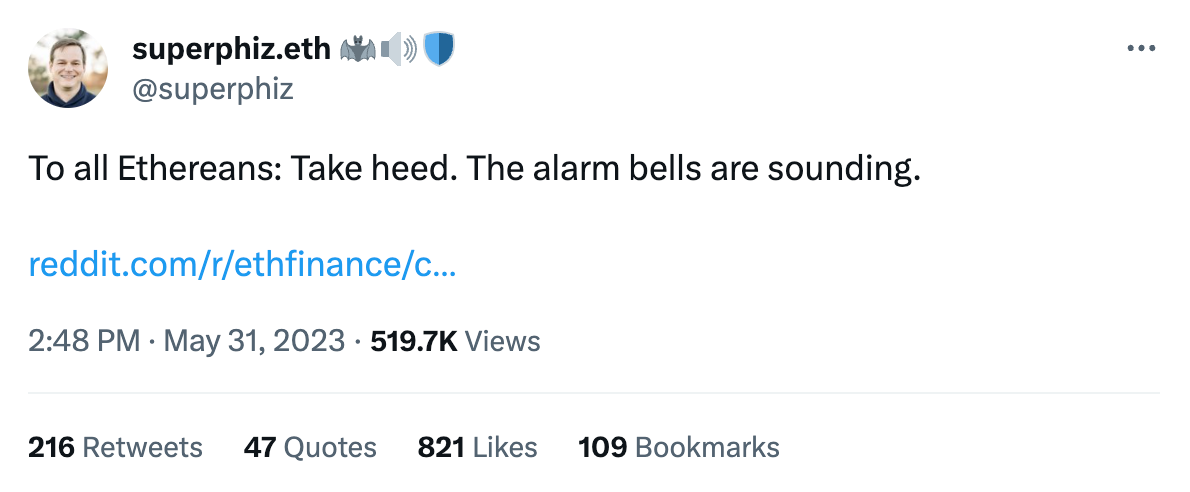This screenshot has height=492, width=1190.
Task: View the 519.7K view count
Action: point(414,341)
